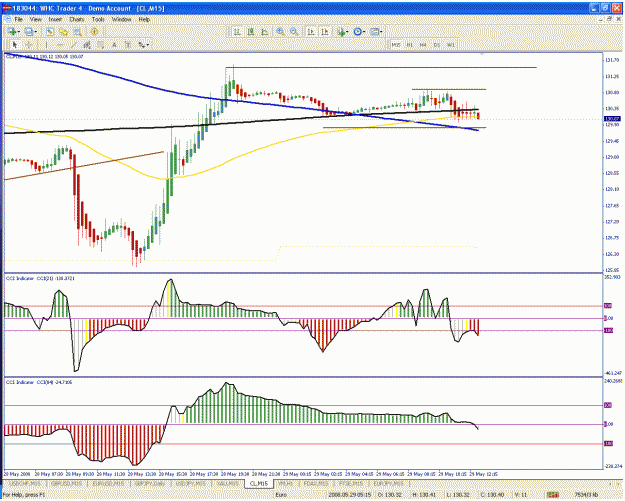Viewport: 625px width, 501px height.
Task: Open the Terminal window icon
Action: coord(77,31)
